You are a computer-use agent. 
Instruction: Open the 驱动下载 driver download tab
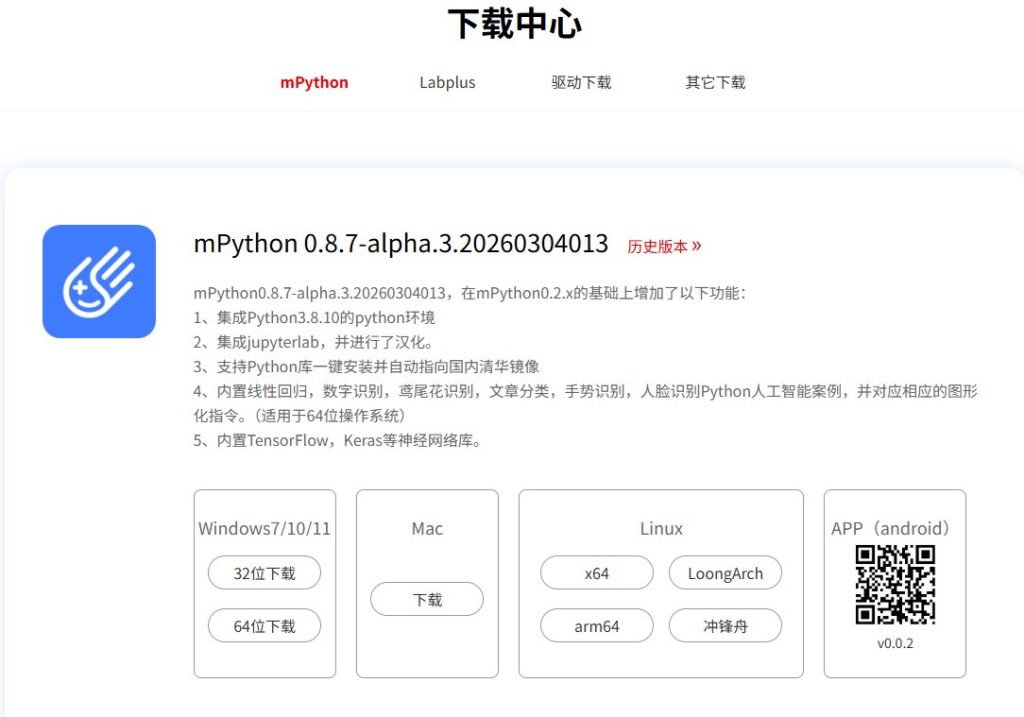click(581, 82)
